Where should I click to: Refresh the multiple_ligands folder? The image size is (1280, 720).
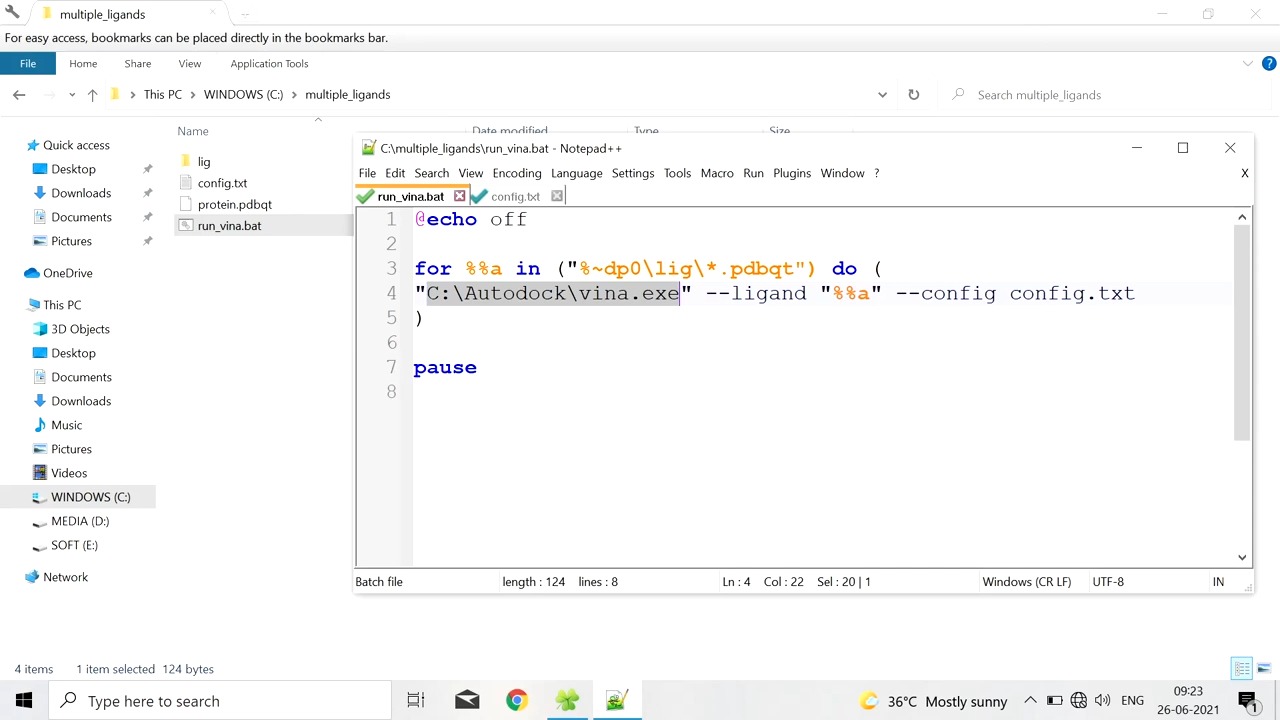click(913, 94)
